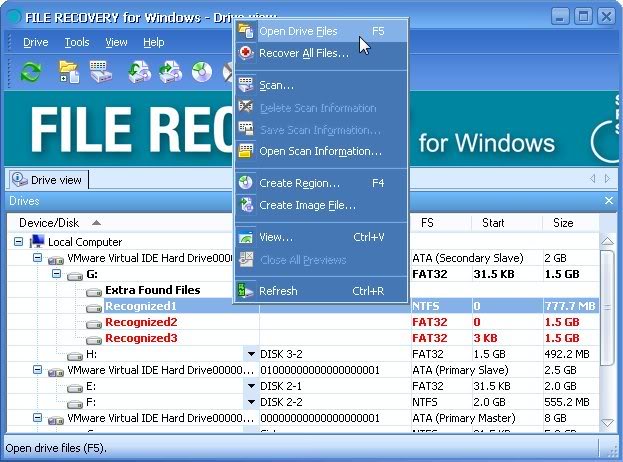Choose Create Region... menu entry
This screenshot has height=462, width=623.
coord(322,183)
